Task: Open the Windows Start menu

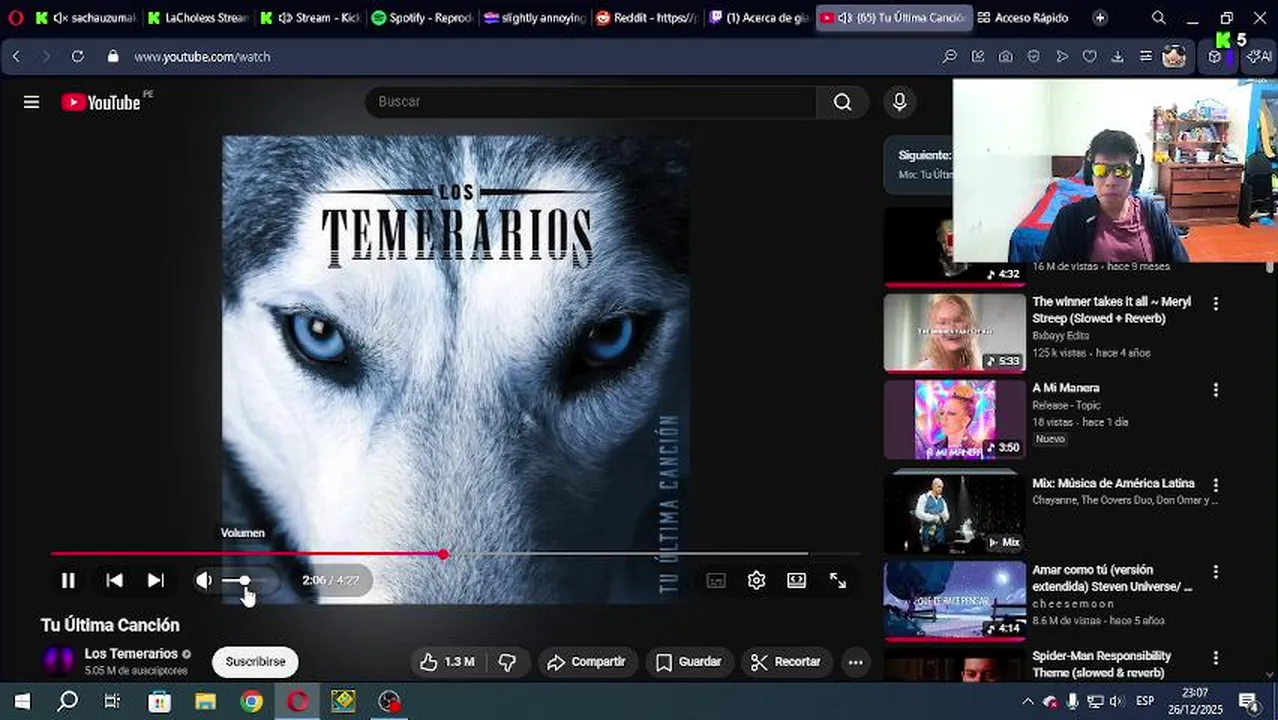Action: click(22, 701)
